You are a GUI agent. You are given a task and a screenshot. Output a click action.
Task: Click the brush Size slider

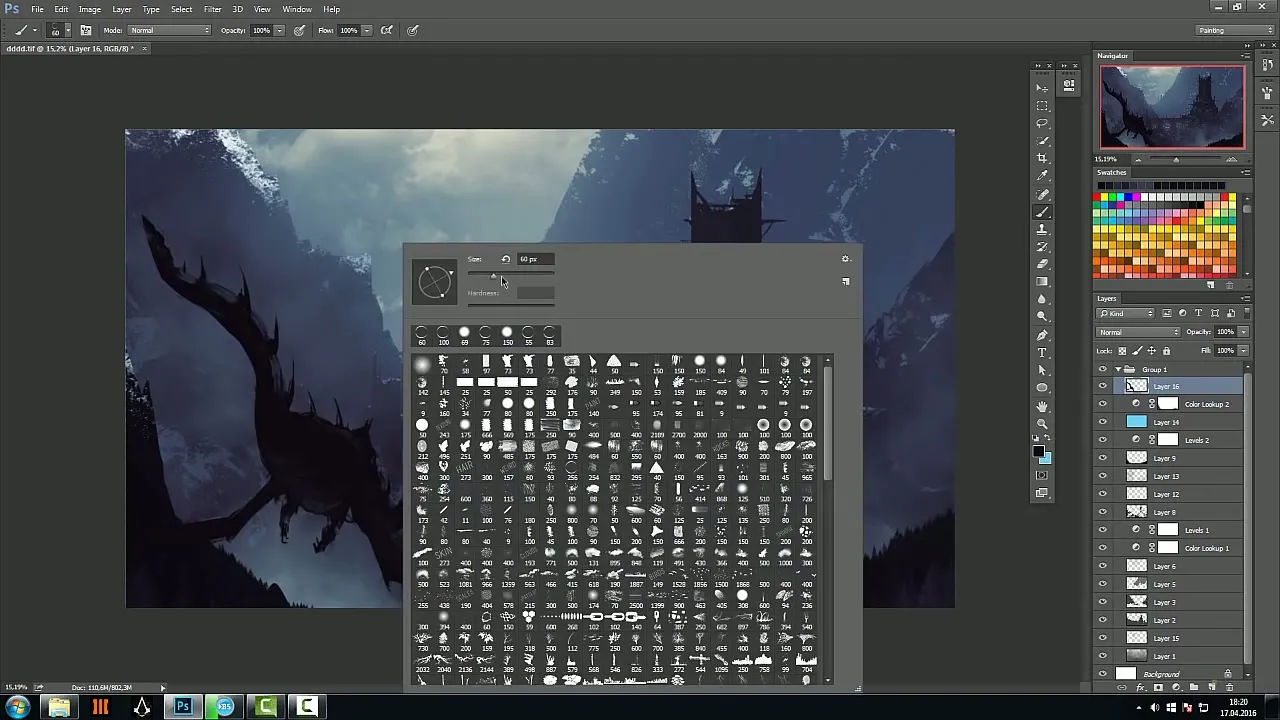tap(510, 274)
